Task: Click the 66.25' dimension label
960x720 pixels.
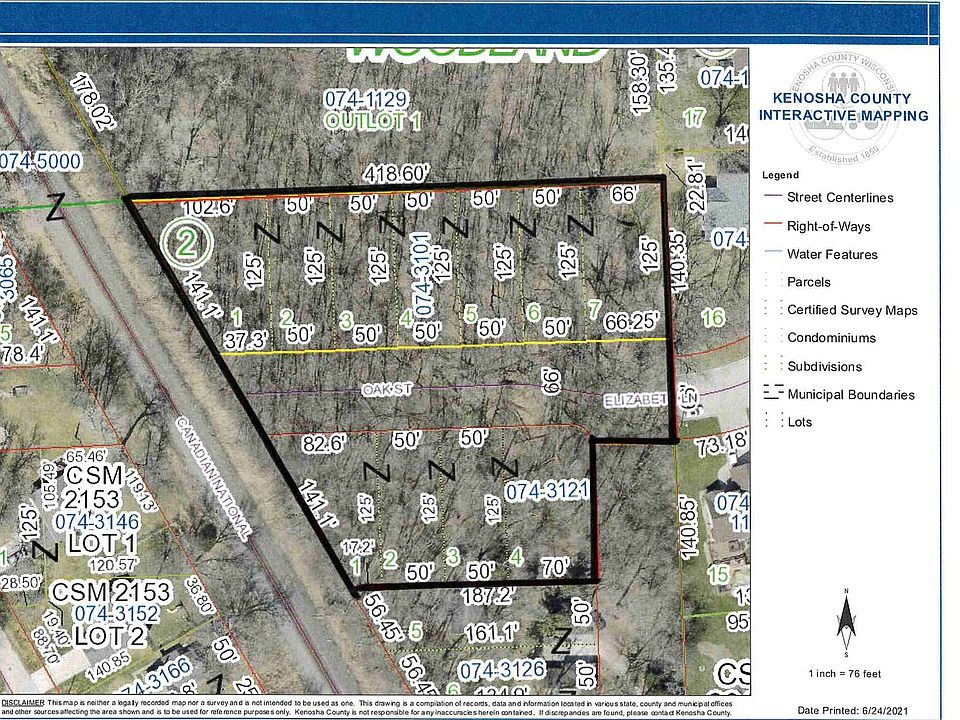Action: click(x=631, y=321)
